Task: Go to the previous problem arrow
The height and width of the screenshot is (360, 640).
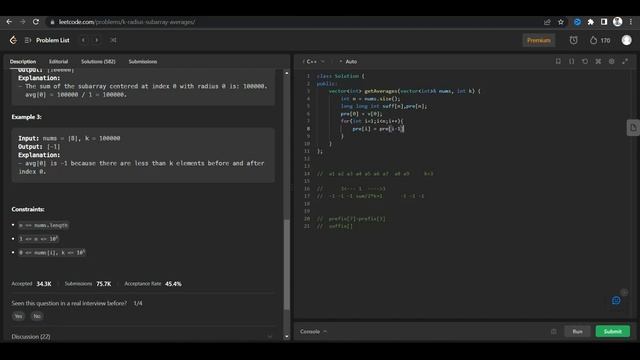Action: pos(83,40)
